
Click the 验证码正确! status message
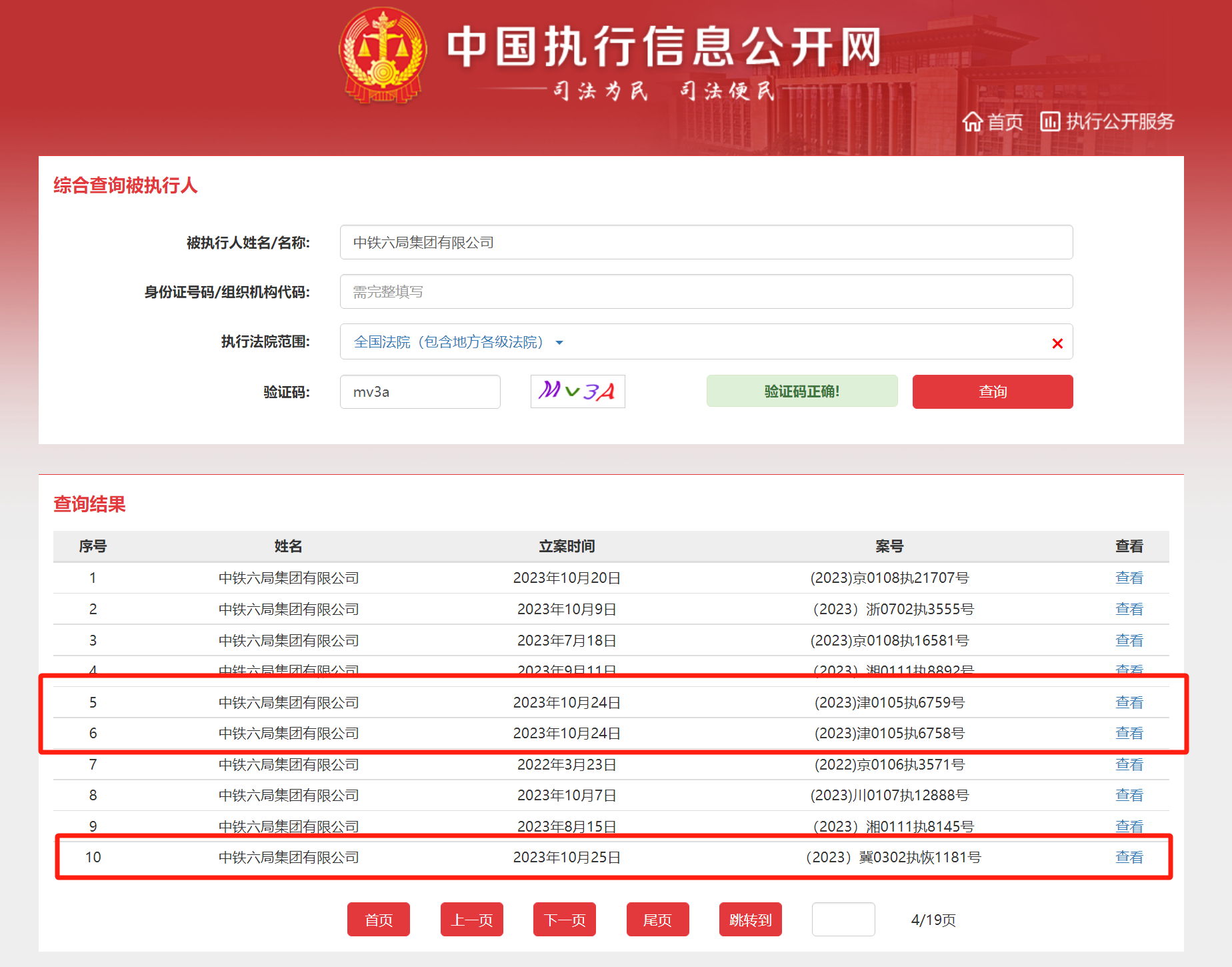(x=802, y=391)
